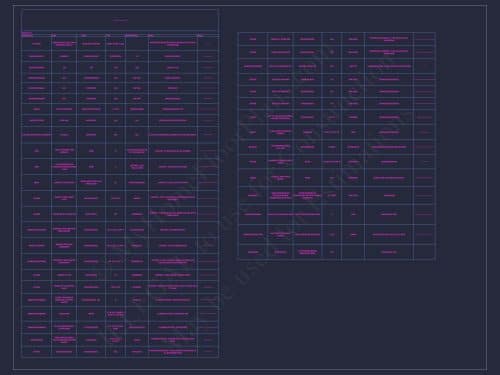Image resolution: width=500 pixels, height=375 pixels.
Task: Click the second cell in the right table's first row
Action: (x=280, y=39)
